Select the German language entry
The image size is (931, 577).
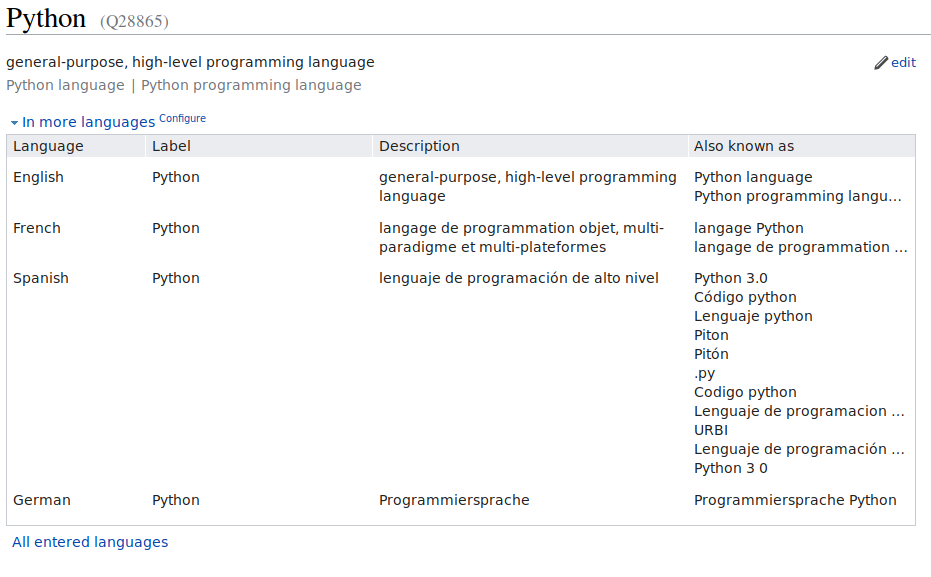coord(38,499)
